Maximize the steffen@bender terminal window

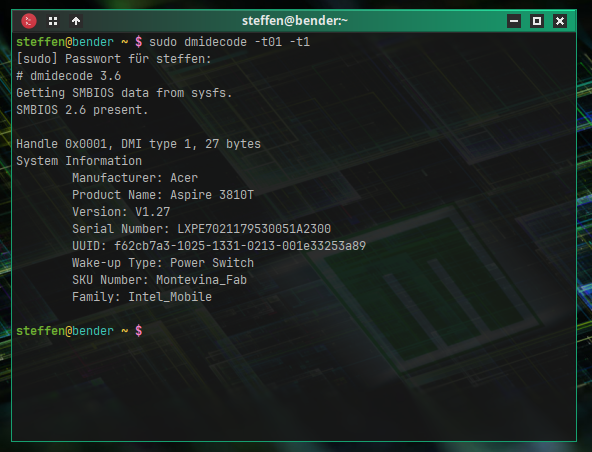537,21
